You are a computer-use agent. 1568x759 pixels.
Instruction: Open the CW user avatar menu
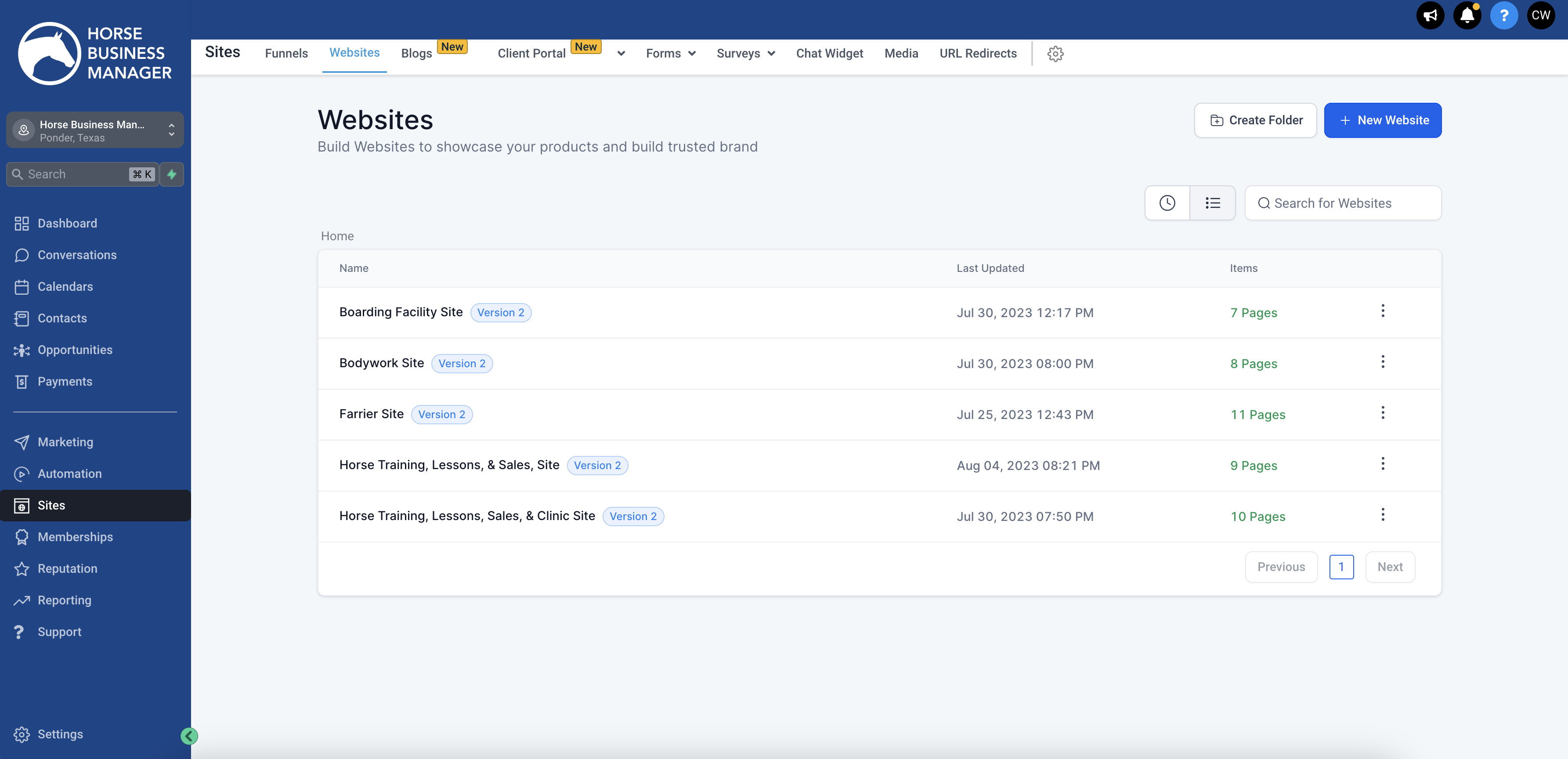tap(1541, 15)
